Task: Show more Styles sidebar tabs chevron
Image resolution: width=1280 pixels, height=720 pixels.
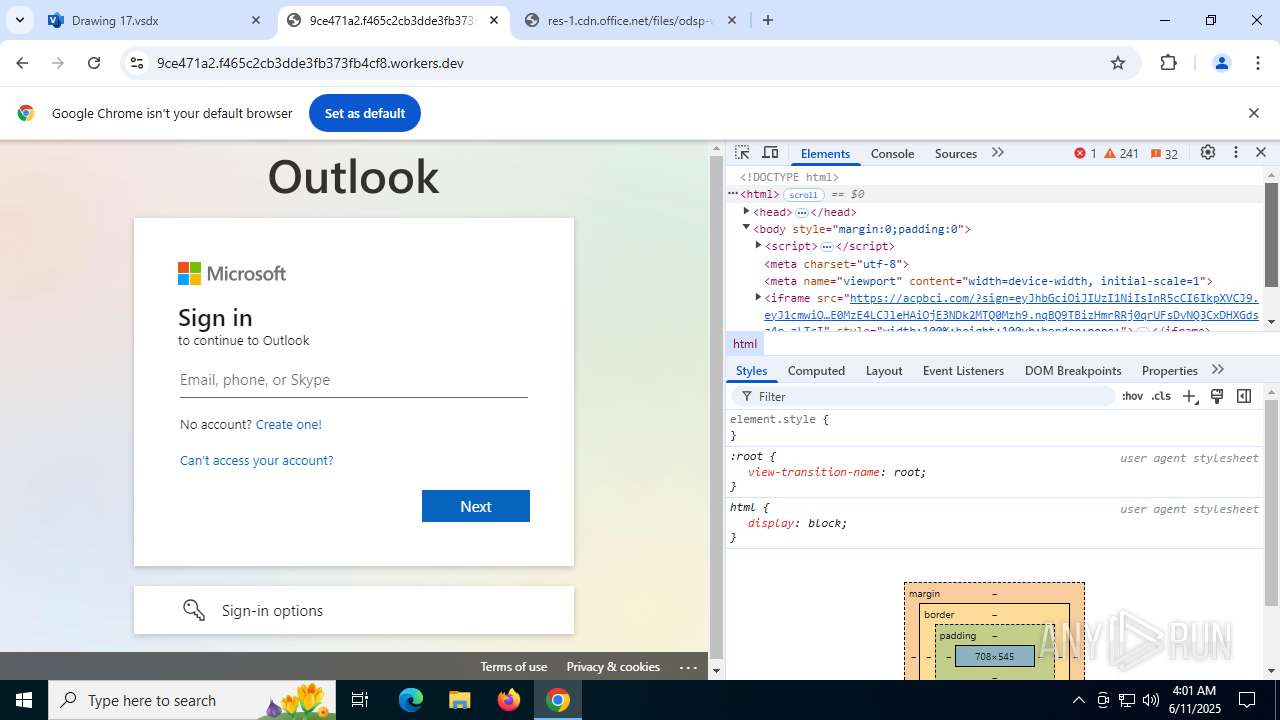Action: pos(1217,370)
